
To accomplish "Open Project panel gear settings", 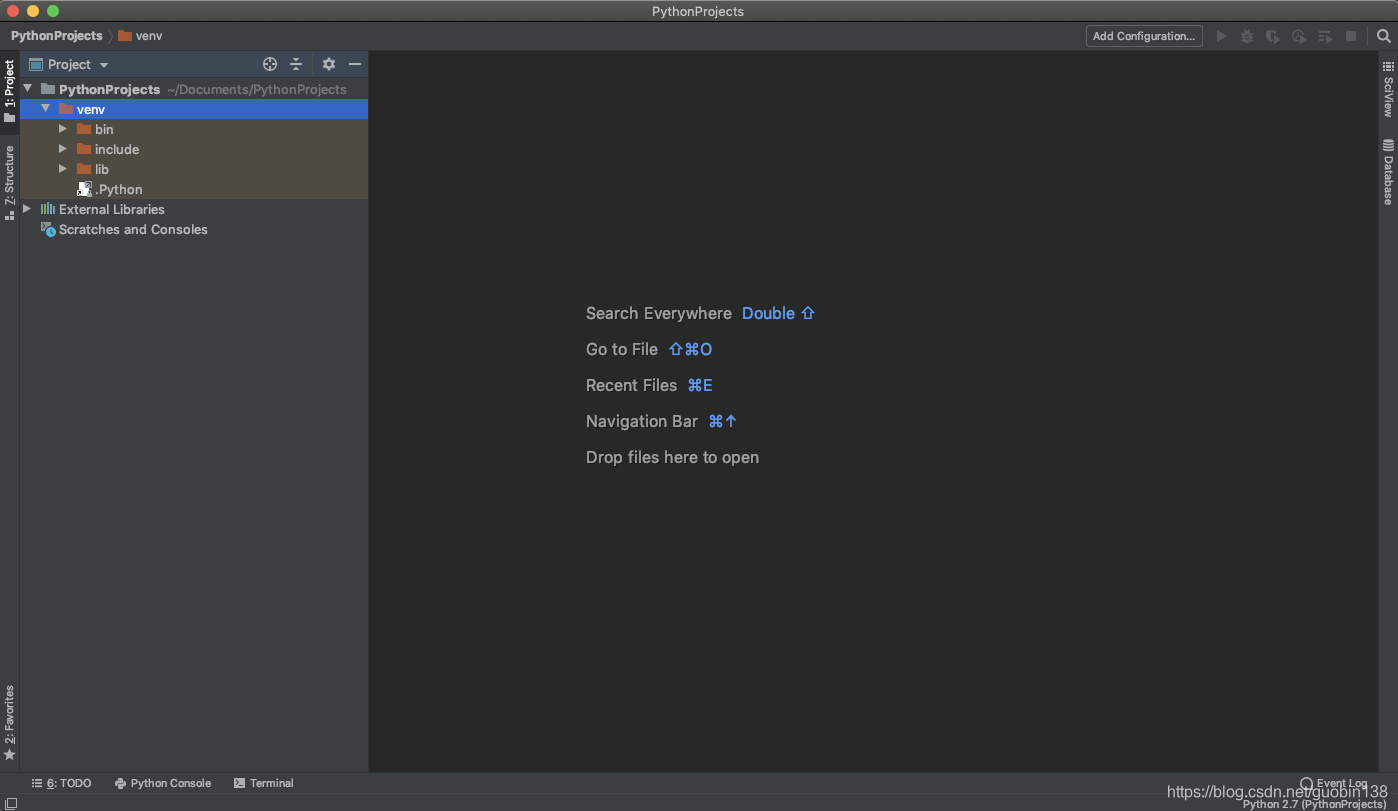I will point(329,64).
